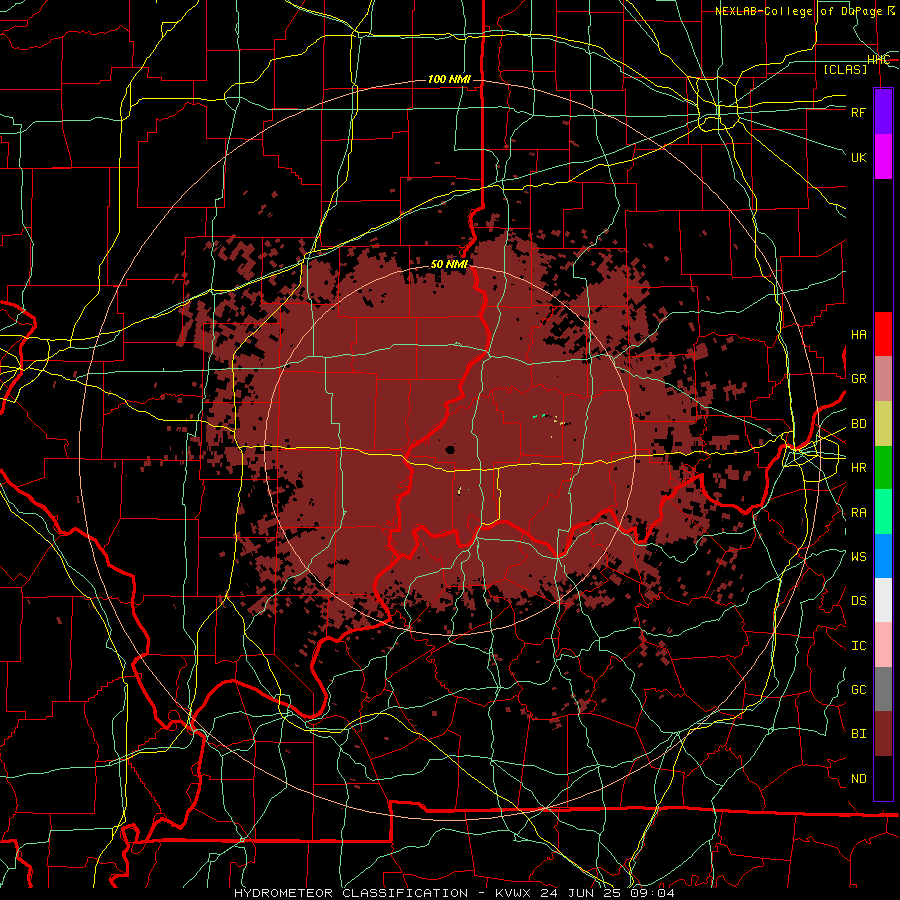Click the "WS" legend label

coord(858,557)
